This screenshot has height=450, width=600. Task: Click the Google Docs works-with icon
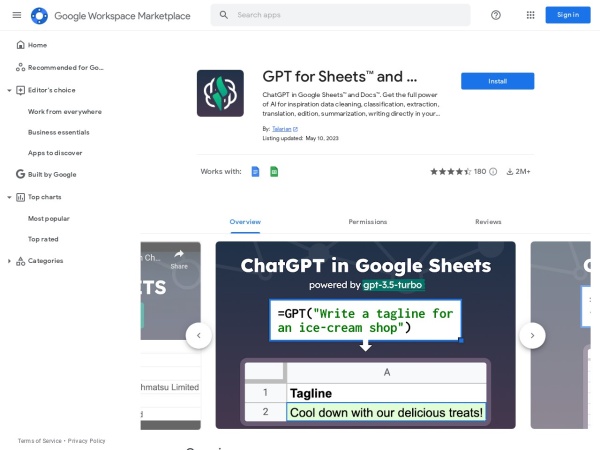tap(255, 171)
